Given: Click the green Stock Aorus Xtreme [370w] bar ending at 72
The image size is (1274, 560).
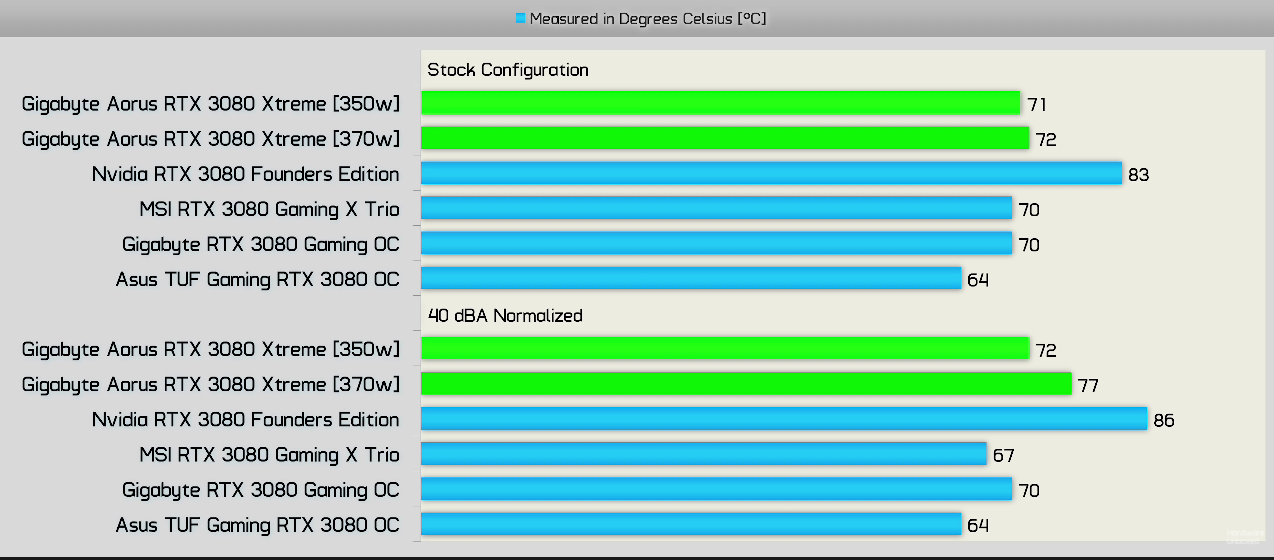Looking at the screenshot, I should pyautogui.click(x=725, y=138).
